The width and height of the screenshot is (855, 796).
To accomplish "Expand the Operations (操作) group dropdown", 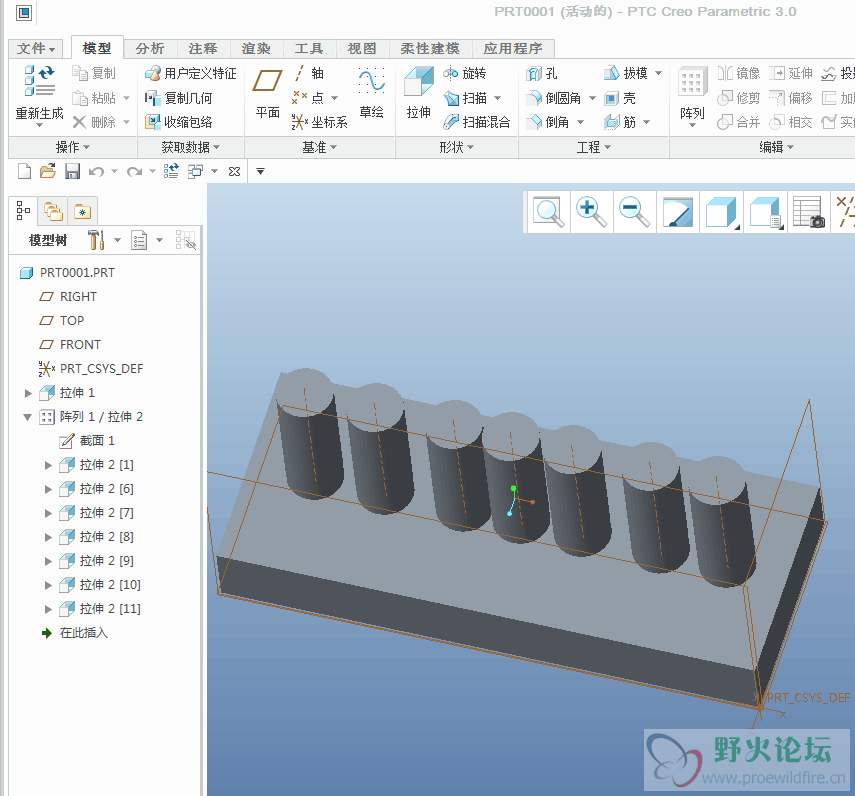I will (x=73, y=147).
